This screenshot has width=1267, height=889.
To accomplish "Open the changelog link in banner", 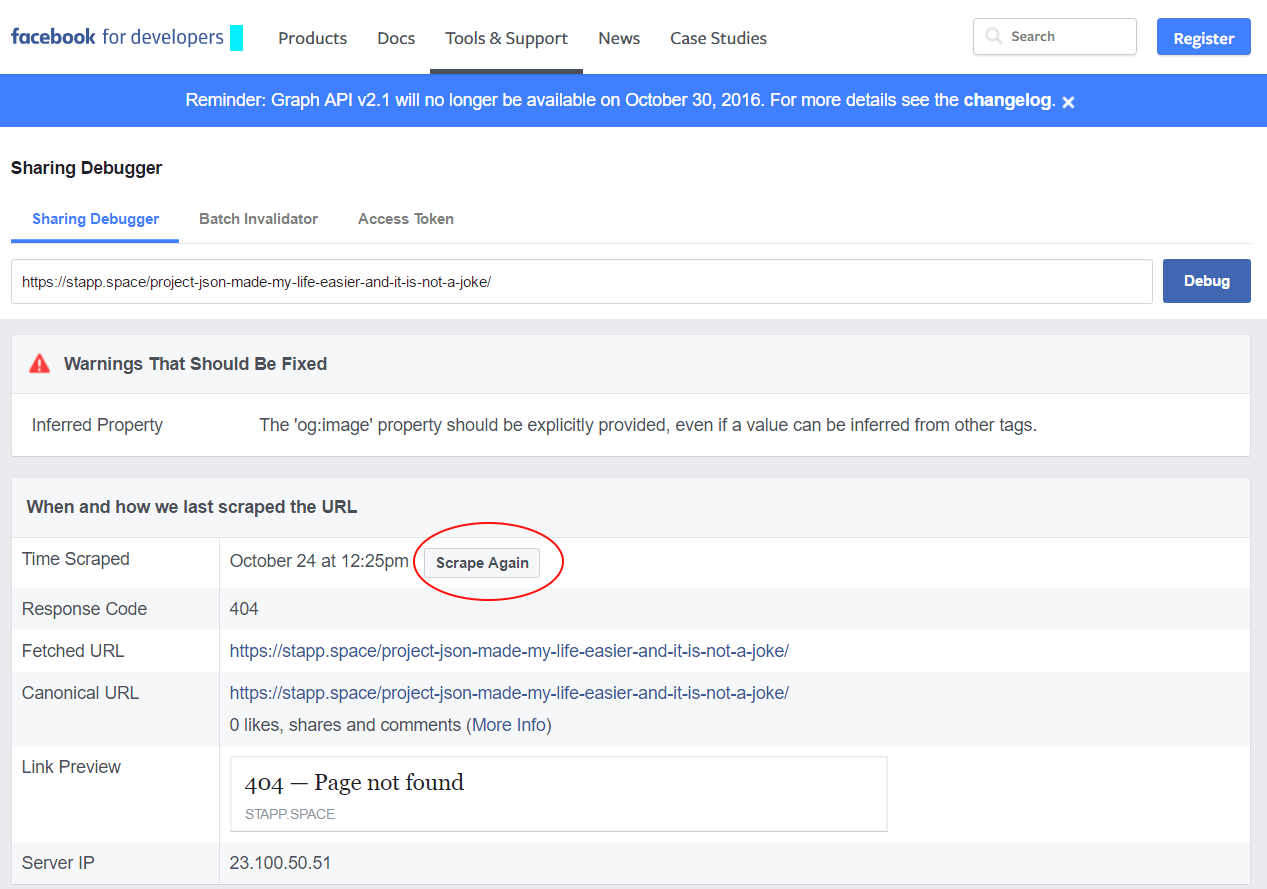I will click(1006, 100).
